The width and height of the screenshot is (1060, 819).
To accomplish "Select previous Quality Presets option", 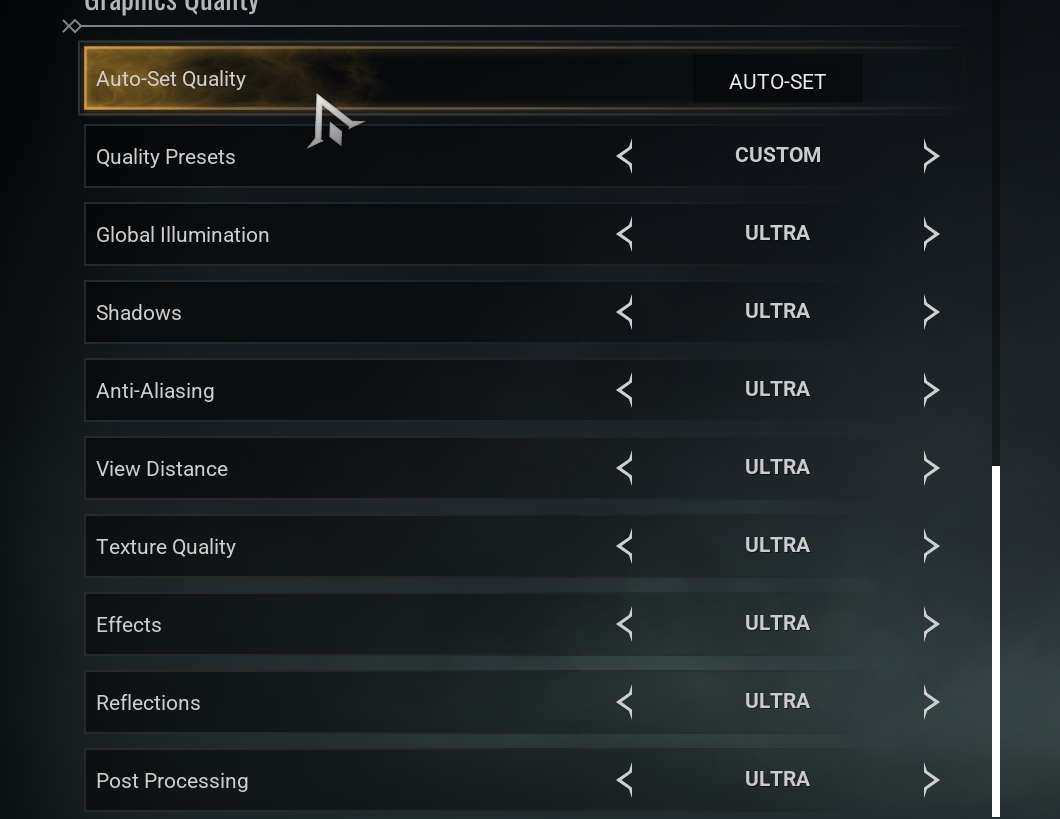I will (x=625, y=156).
